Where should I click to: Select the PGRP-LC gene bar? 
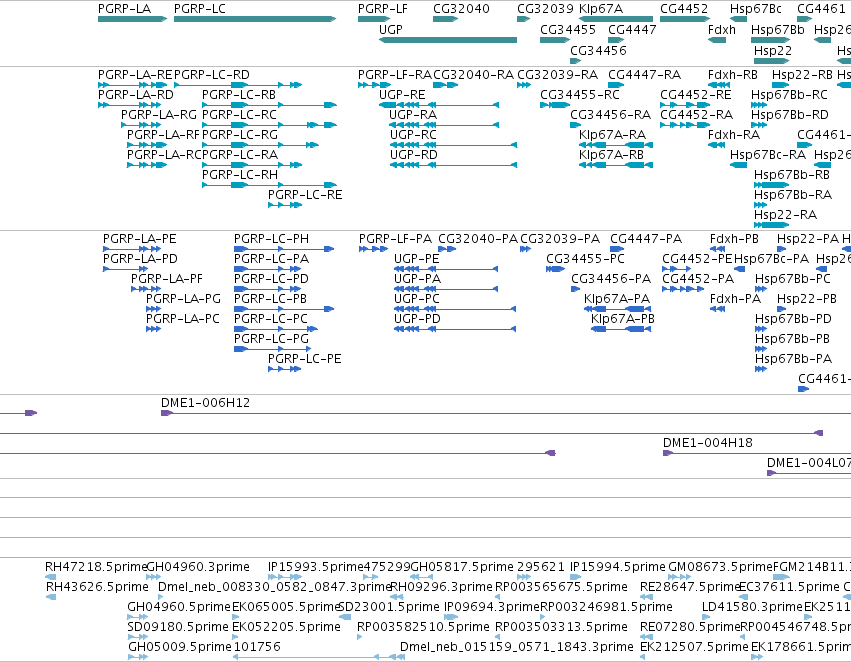pos(255,19)
